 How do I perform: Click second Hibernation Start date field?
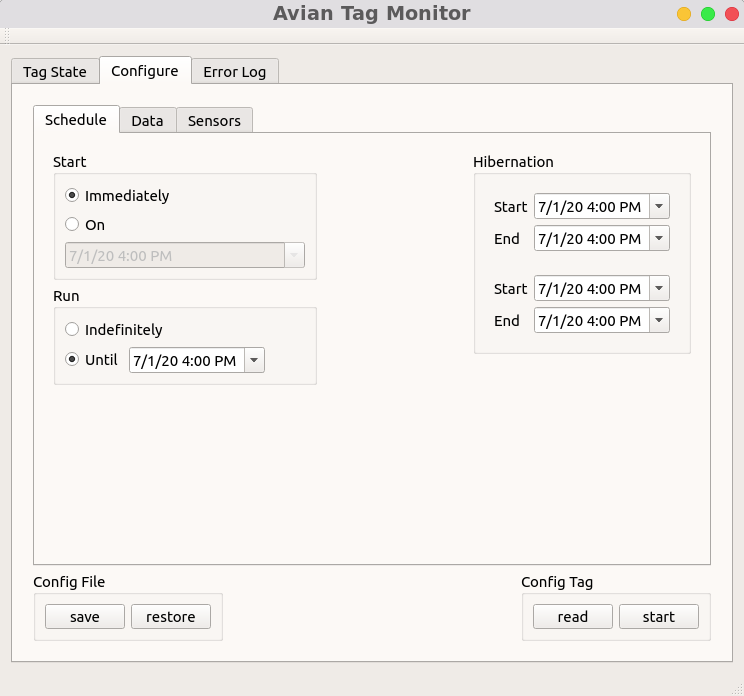point(592,288)
